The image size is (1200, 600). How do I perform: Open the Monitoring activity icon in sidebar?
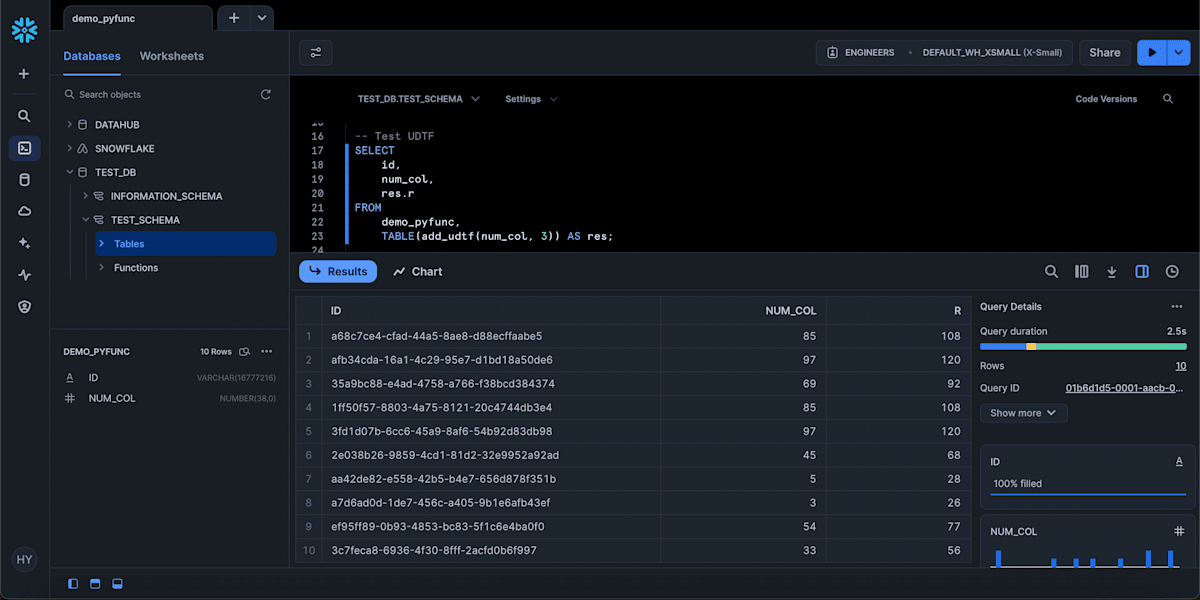coord(24,275)
